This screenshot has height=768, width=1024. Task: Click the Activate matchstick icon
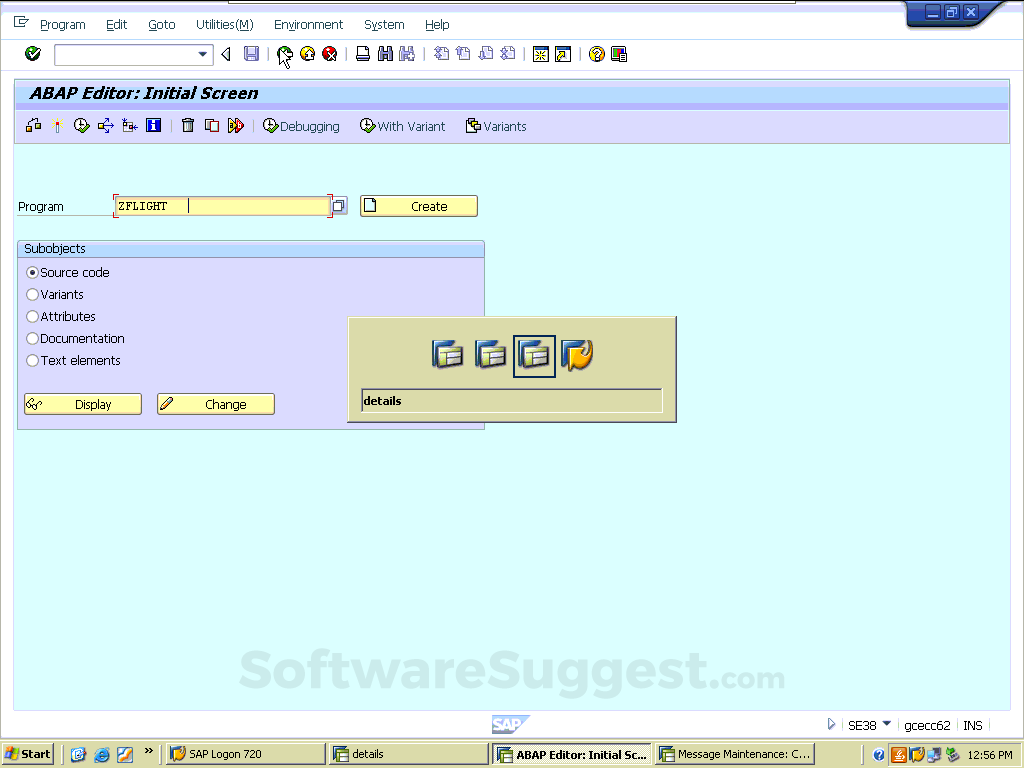(57, 125)
